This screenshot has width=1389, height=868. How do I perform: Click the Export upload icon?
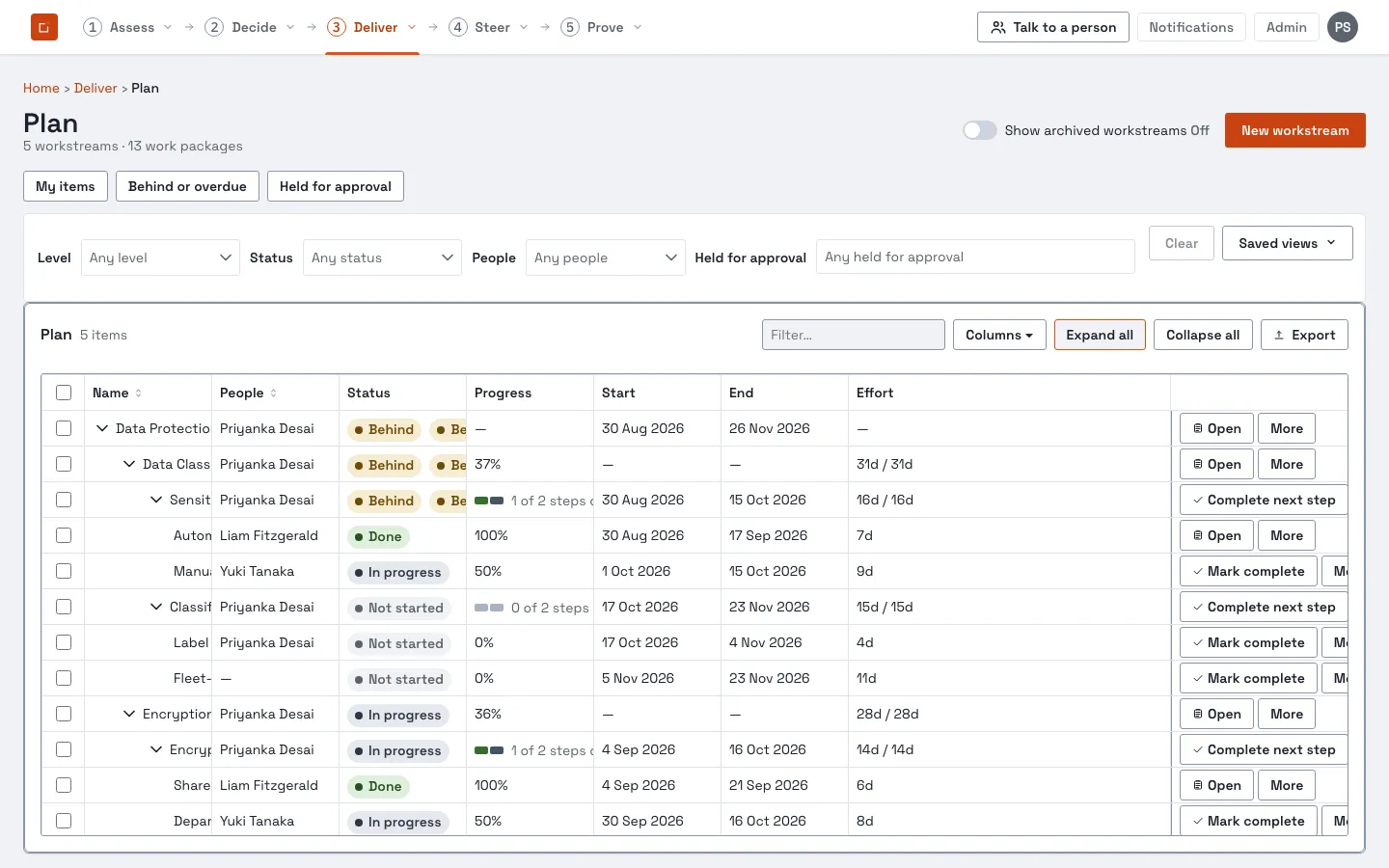[1279, 335]
